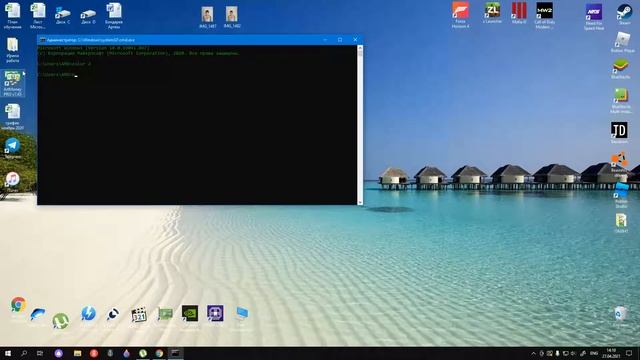The width and height of the screenshot is (640, 360).
Task: Open Task View on the taskbar
Action: [40, 353]
